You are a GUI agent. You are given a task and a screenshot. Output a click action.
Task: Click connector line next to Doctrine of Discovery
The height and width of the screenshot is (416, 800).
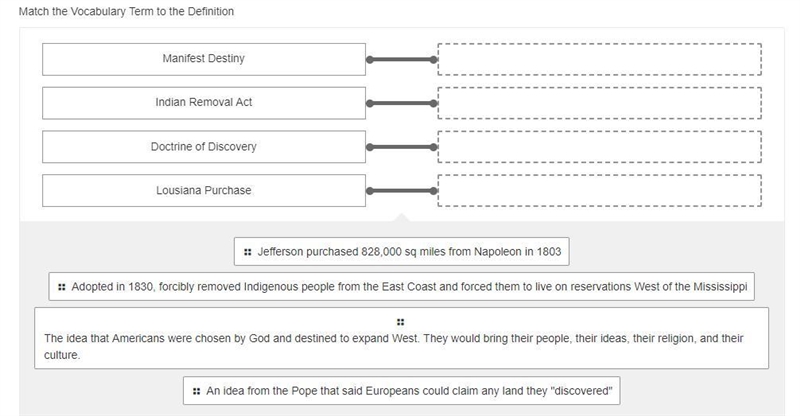coord(402,147)
